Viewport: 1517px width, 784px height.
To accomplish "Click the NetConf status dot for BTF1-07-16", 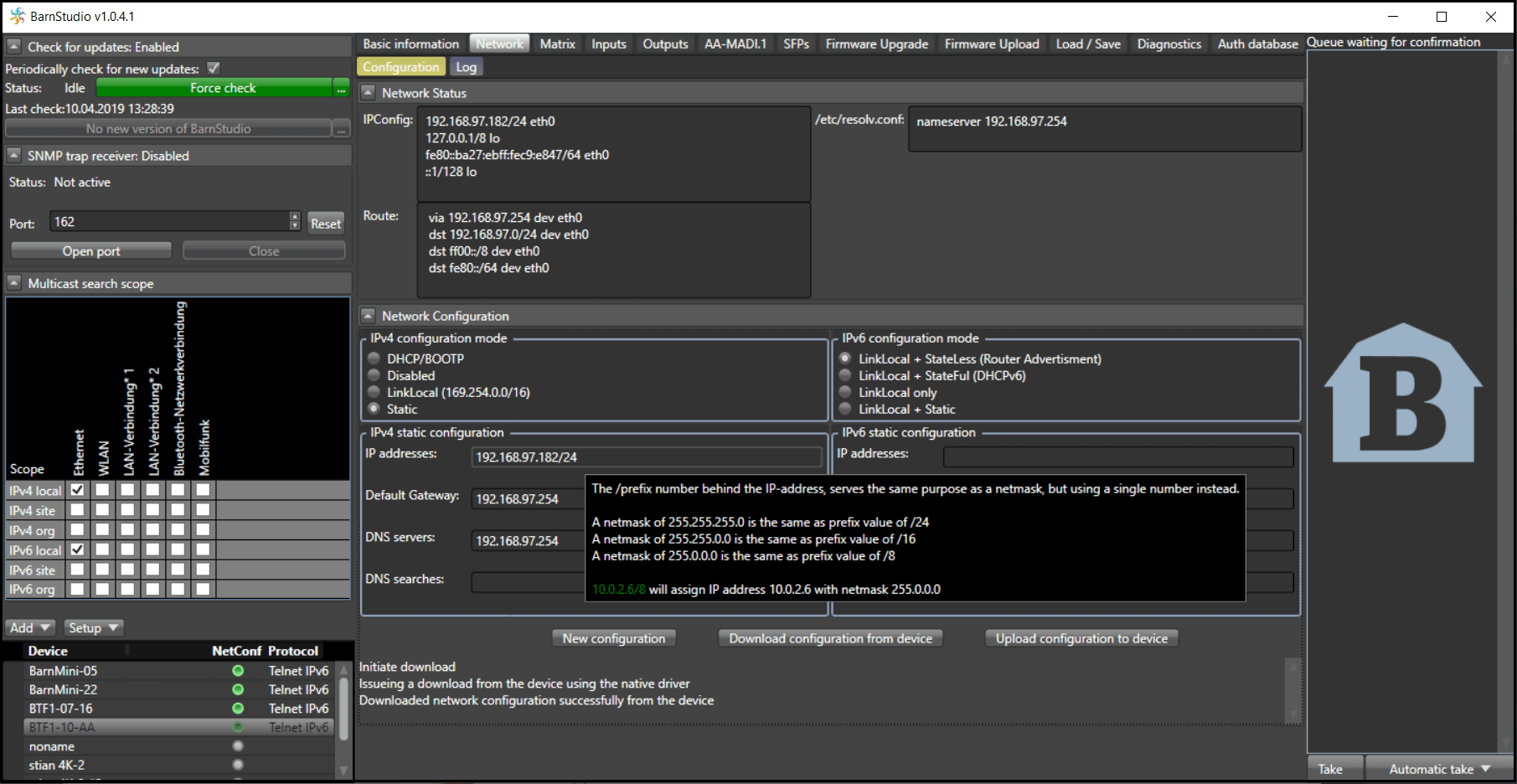I will click(238, 709).
